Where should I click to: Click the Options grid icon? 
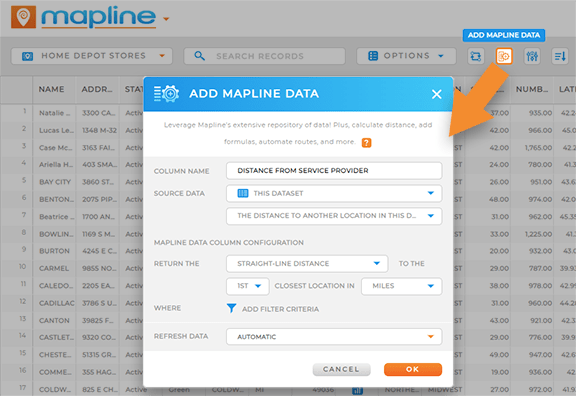(373, 56)
